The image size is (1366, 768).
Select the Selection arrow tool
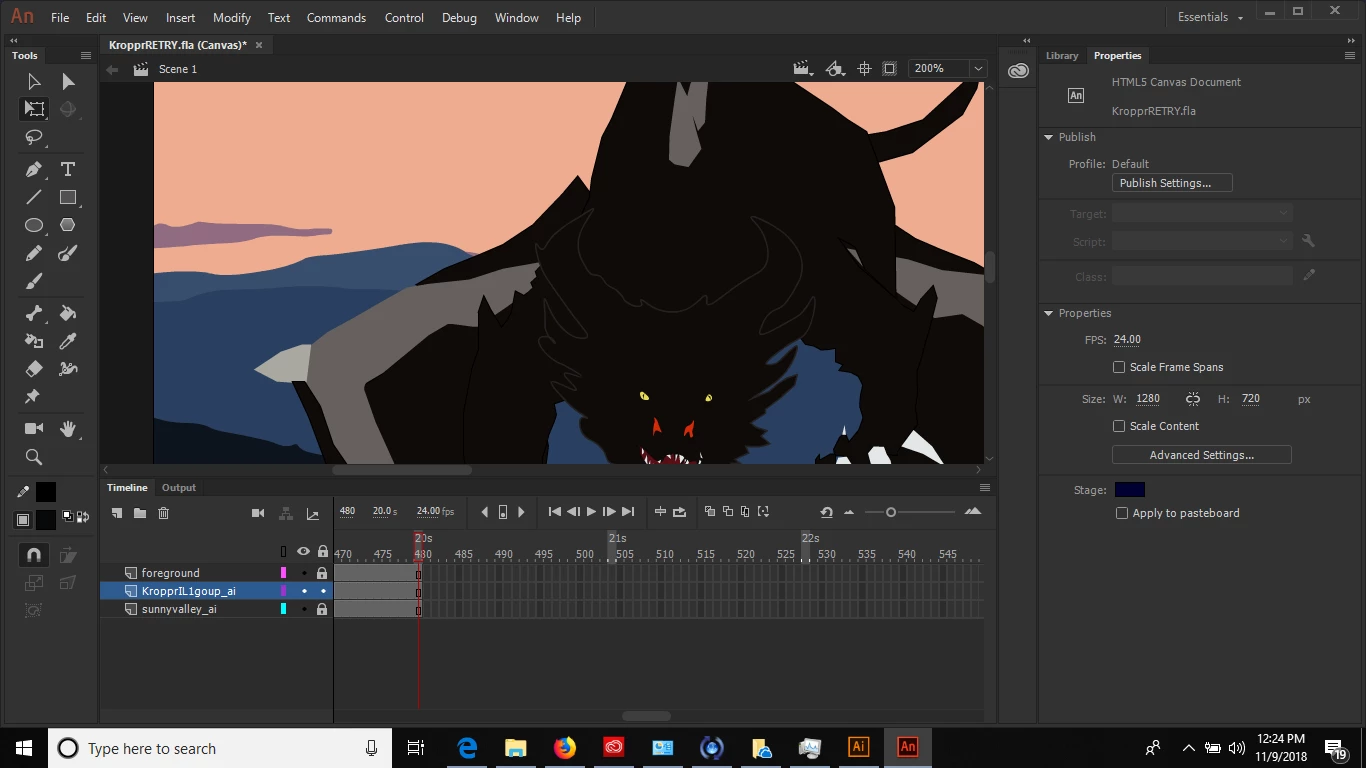[x=34, y=82]
